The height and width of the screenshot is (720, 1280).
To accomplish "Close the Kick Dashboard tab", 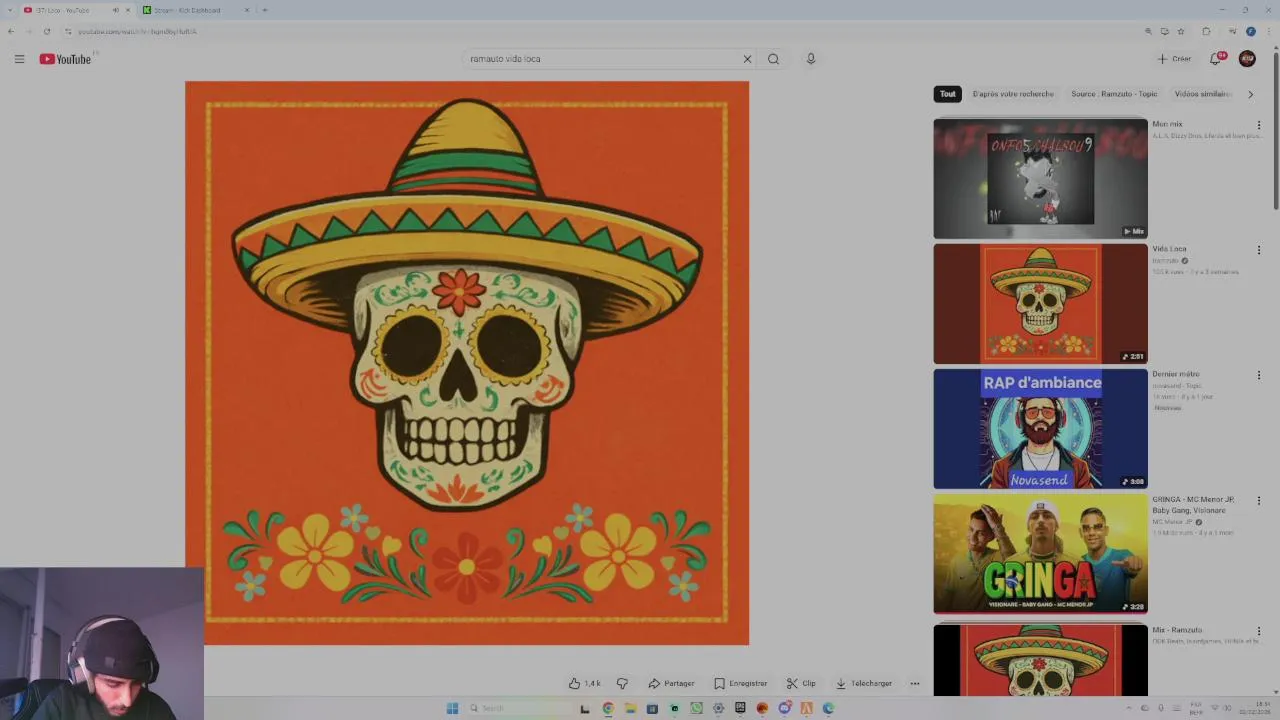I will coord(247,10).
